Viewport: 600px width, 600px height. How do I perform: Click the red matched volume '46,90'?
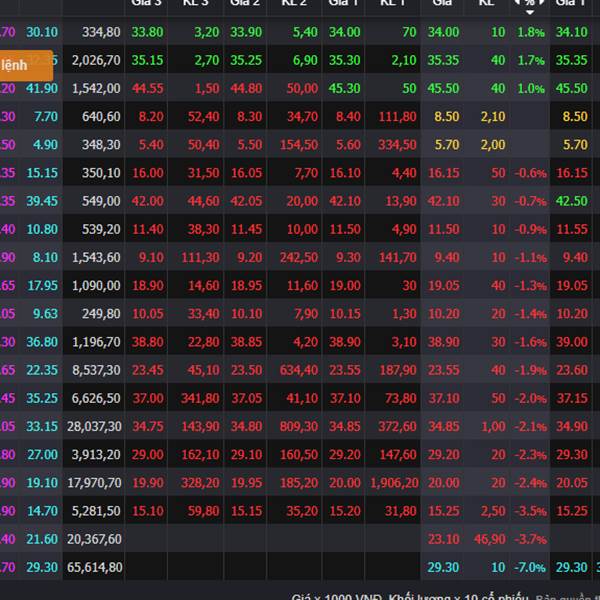coord(489,539)
